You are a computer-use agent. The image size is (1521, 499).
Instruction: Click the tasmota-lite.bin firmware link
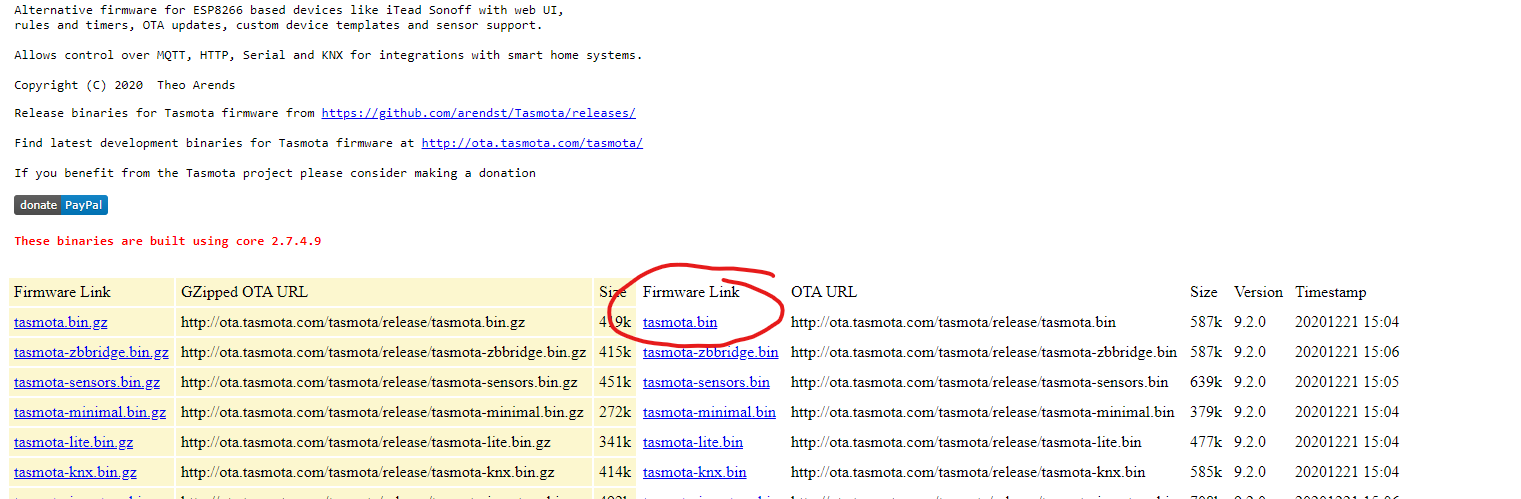(693, 442)
